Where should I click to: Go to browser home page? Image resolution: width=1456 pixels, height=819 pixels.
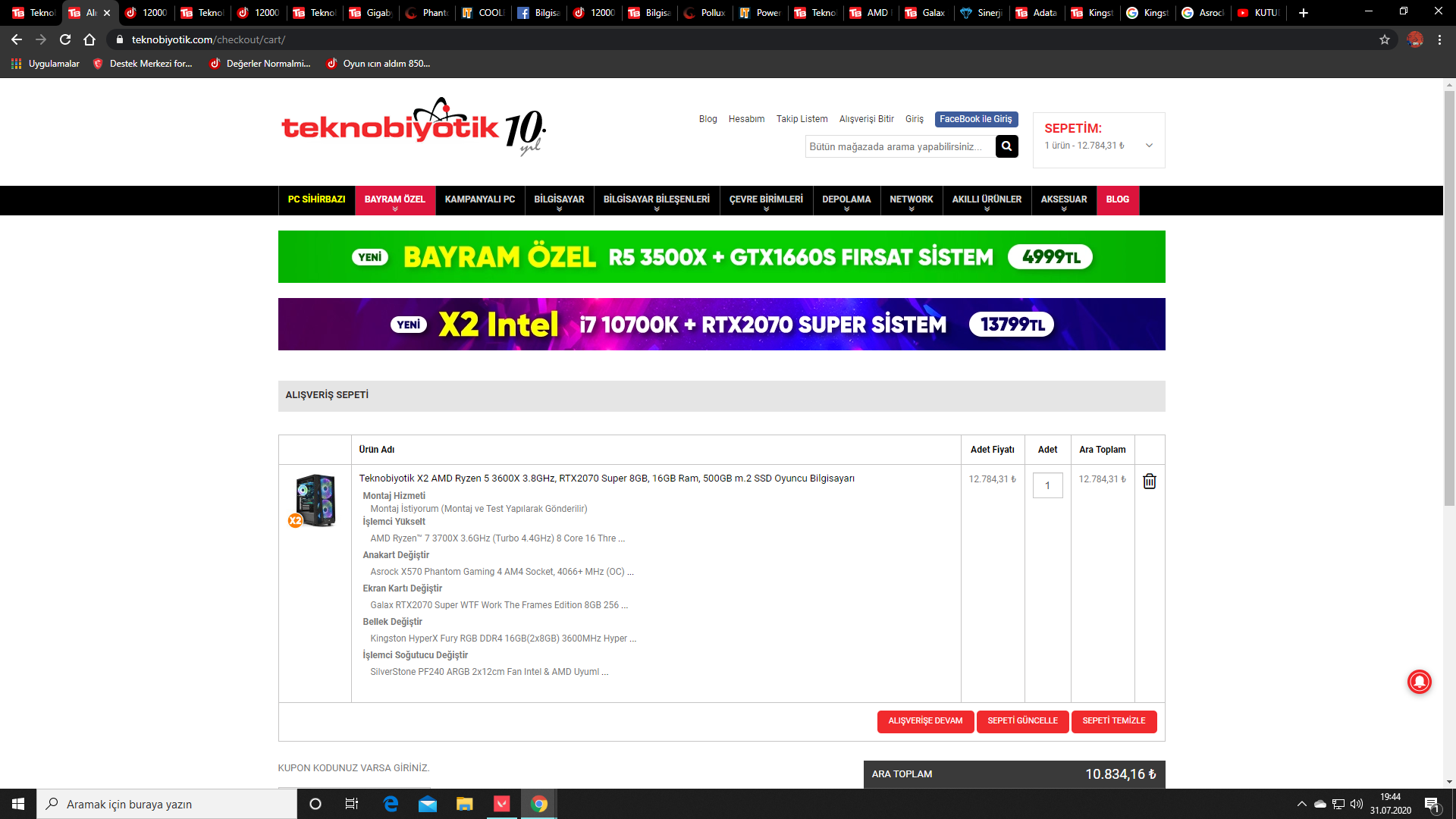click(x=89, y=39)
